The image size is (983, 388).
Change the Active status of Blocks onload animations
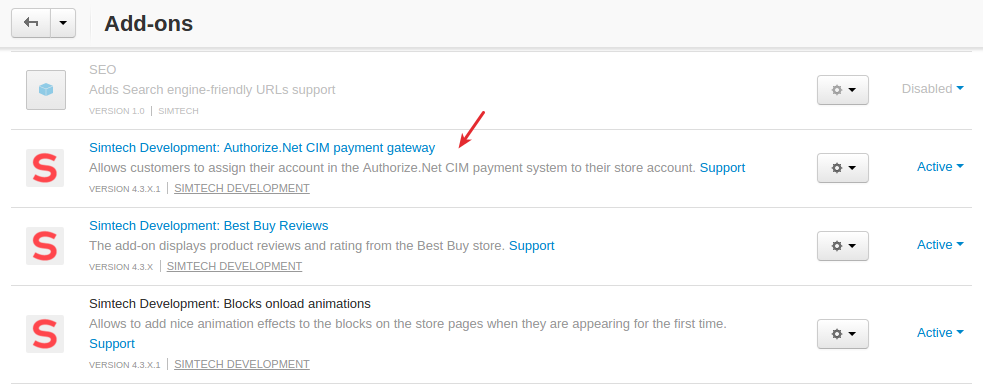940,333
